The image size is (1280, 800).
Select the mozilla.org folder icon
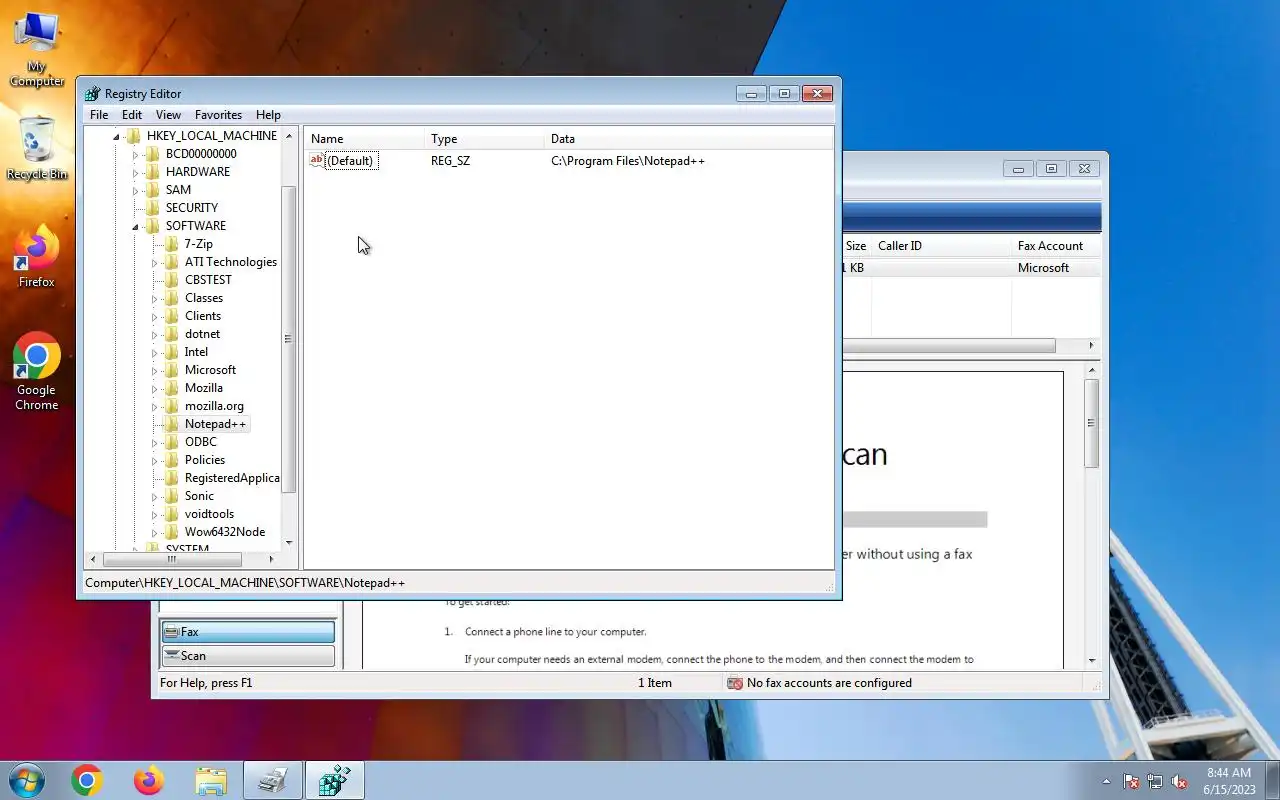point(172,406)
